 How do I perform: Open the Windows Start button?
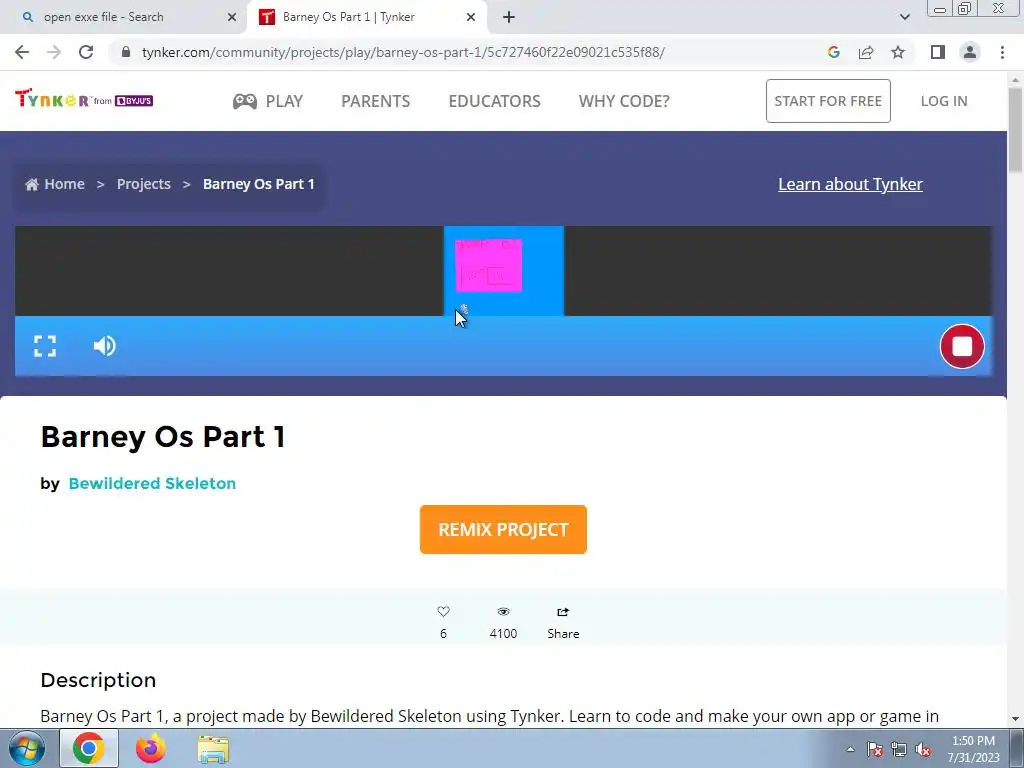26,748
